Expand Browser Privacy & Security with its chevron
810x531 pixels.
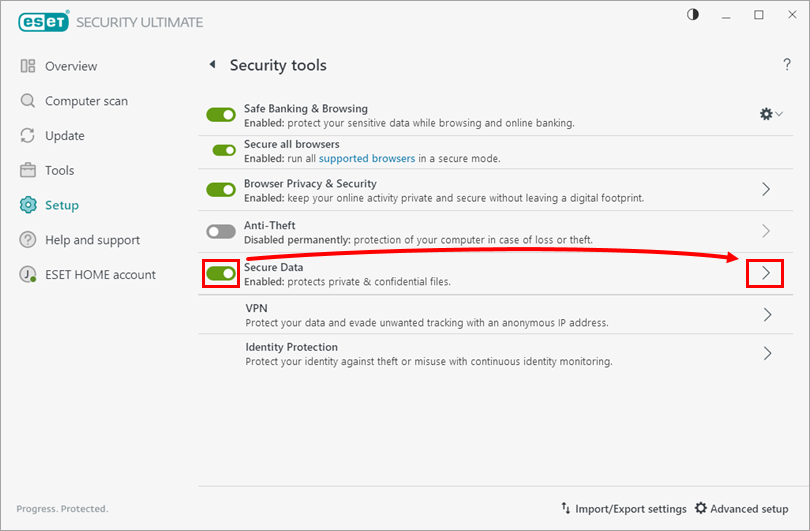[x=766, y=189]
